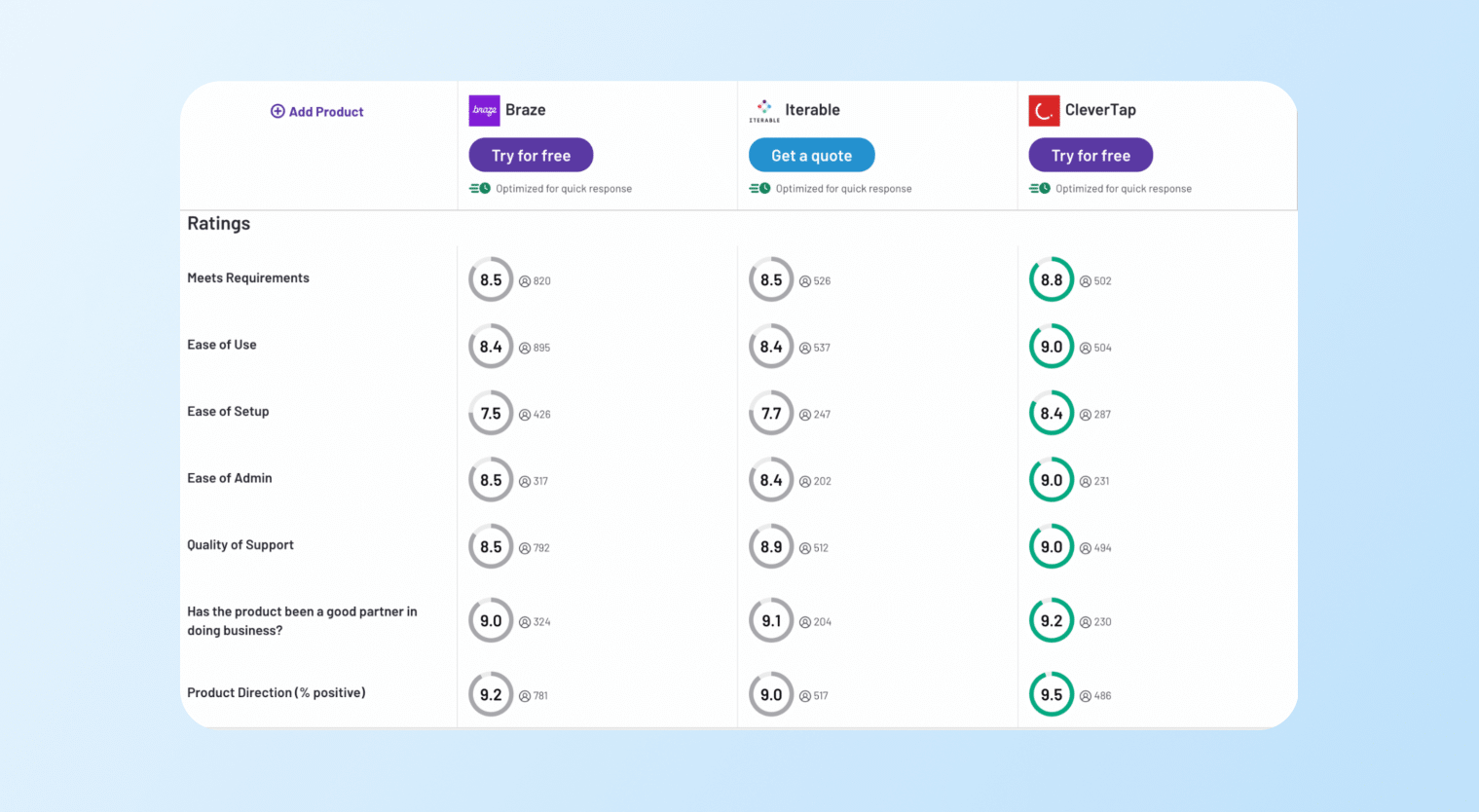Select the Add Product link

pyautogui.click(x=324, y=111)
